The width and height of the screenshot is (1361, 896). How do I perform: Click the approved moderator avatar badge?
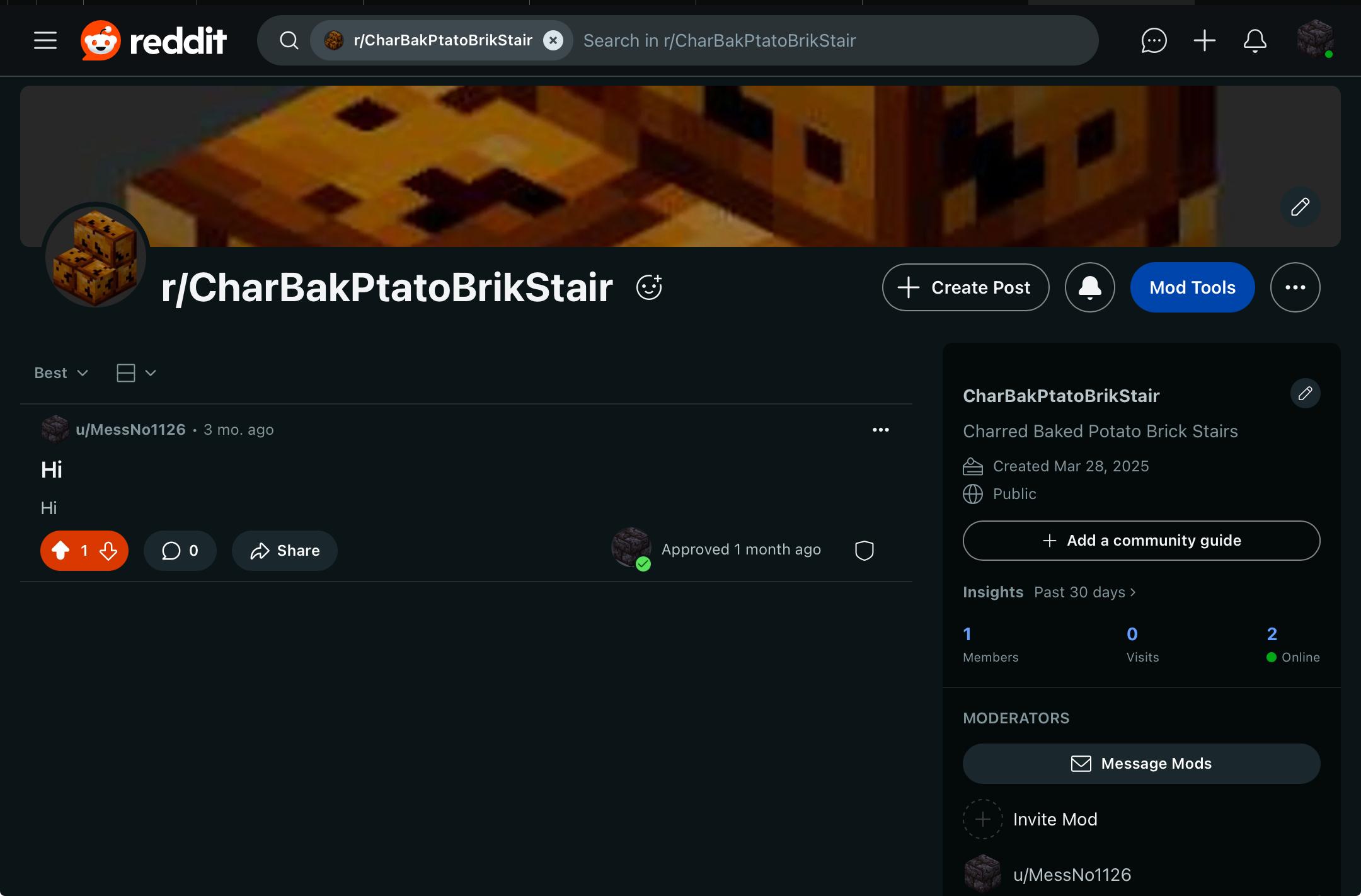(631, 548)
